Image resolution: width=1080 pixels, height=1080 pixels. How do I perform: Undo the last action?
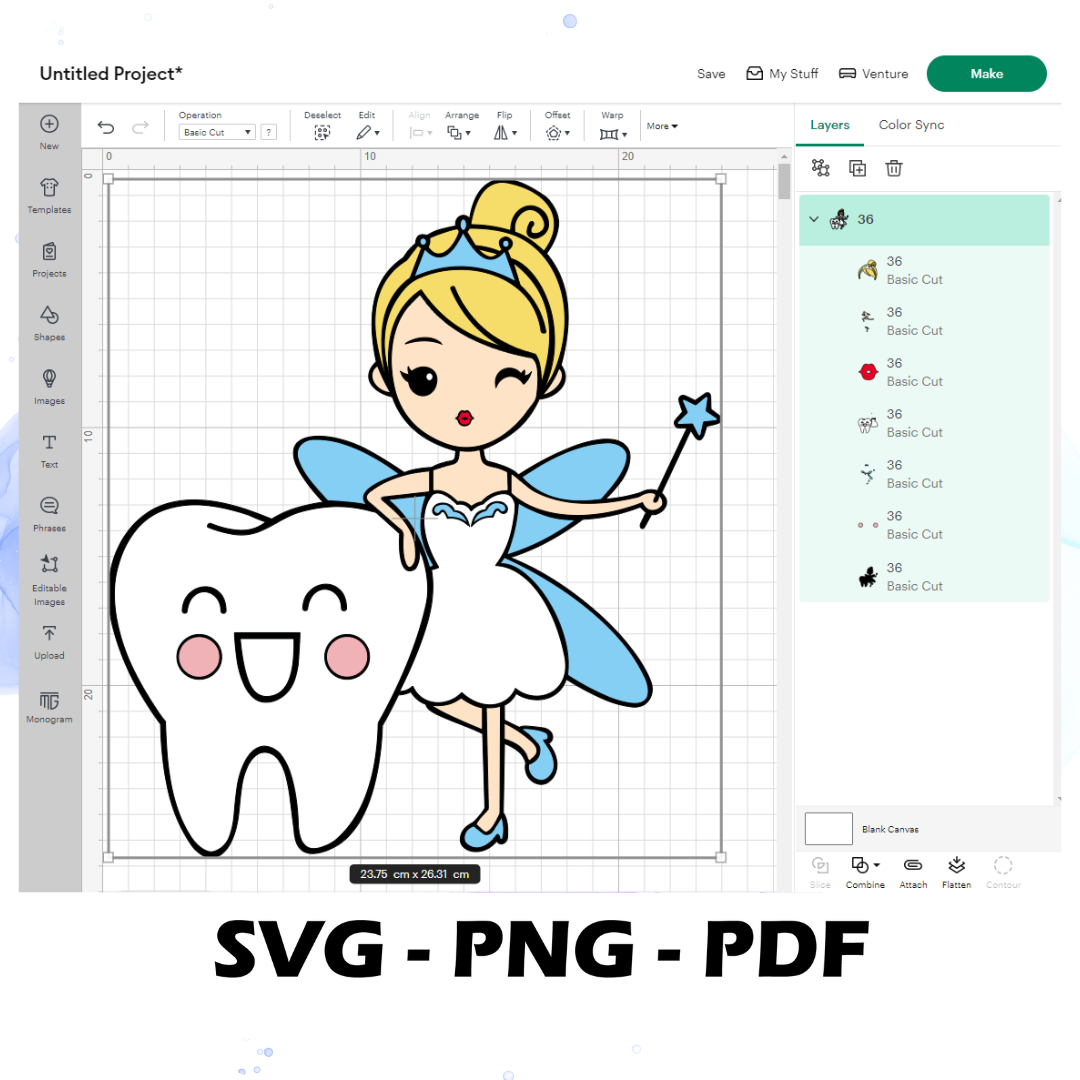[105, 127]
